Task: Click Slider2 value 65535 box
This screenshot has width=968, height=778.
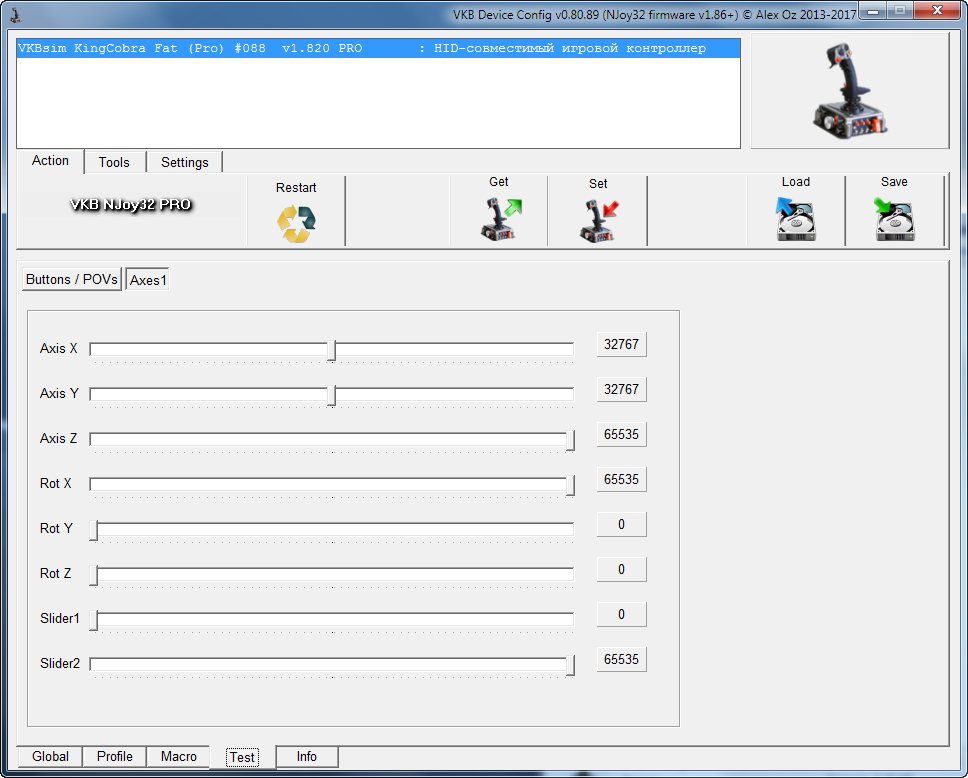Action: [621, 660]
